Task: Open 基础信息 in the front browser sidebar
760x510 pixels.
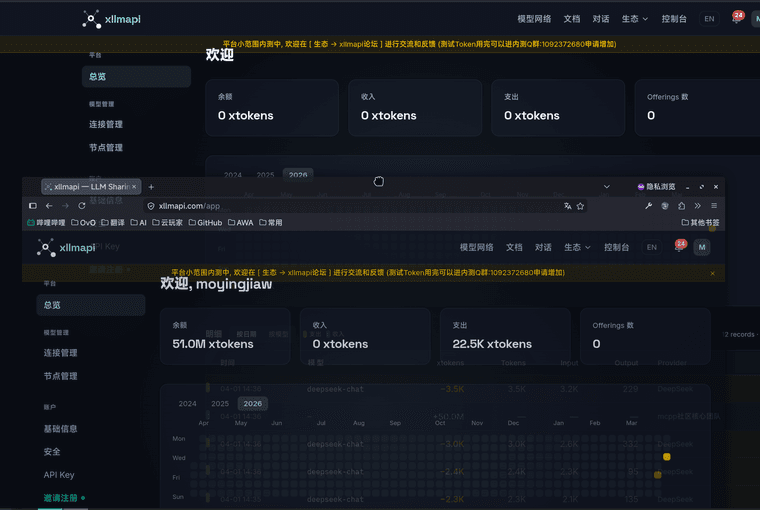Action: click(x=61, y=429)
